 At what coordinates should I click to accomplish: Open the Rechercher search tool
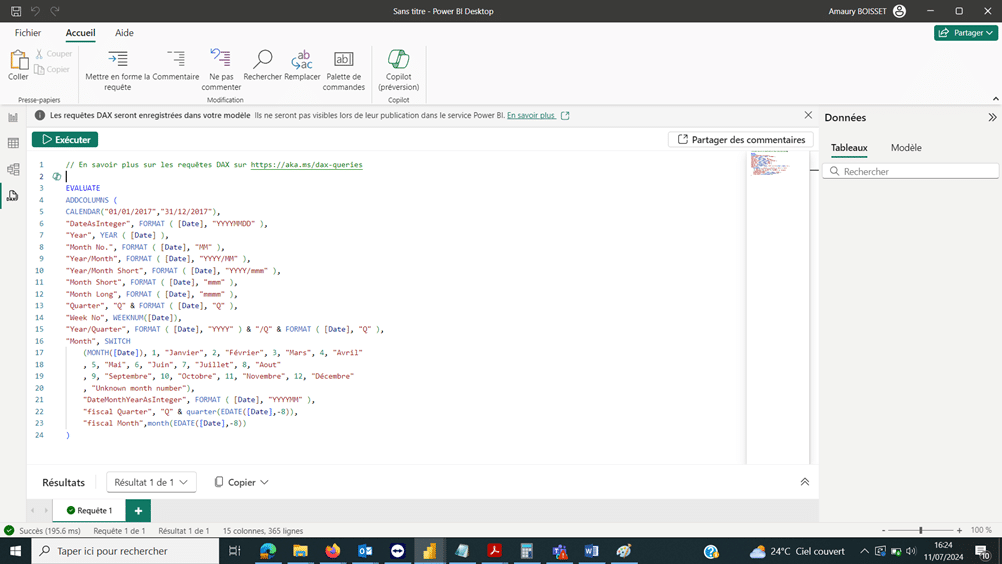[262, 59]
